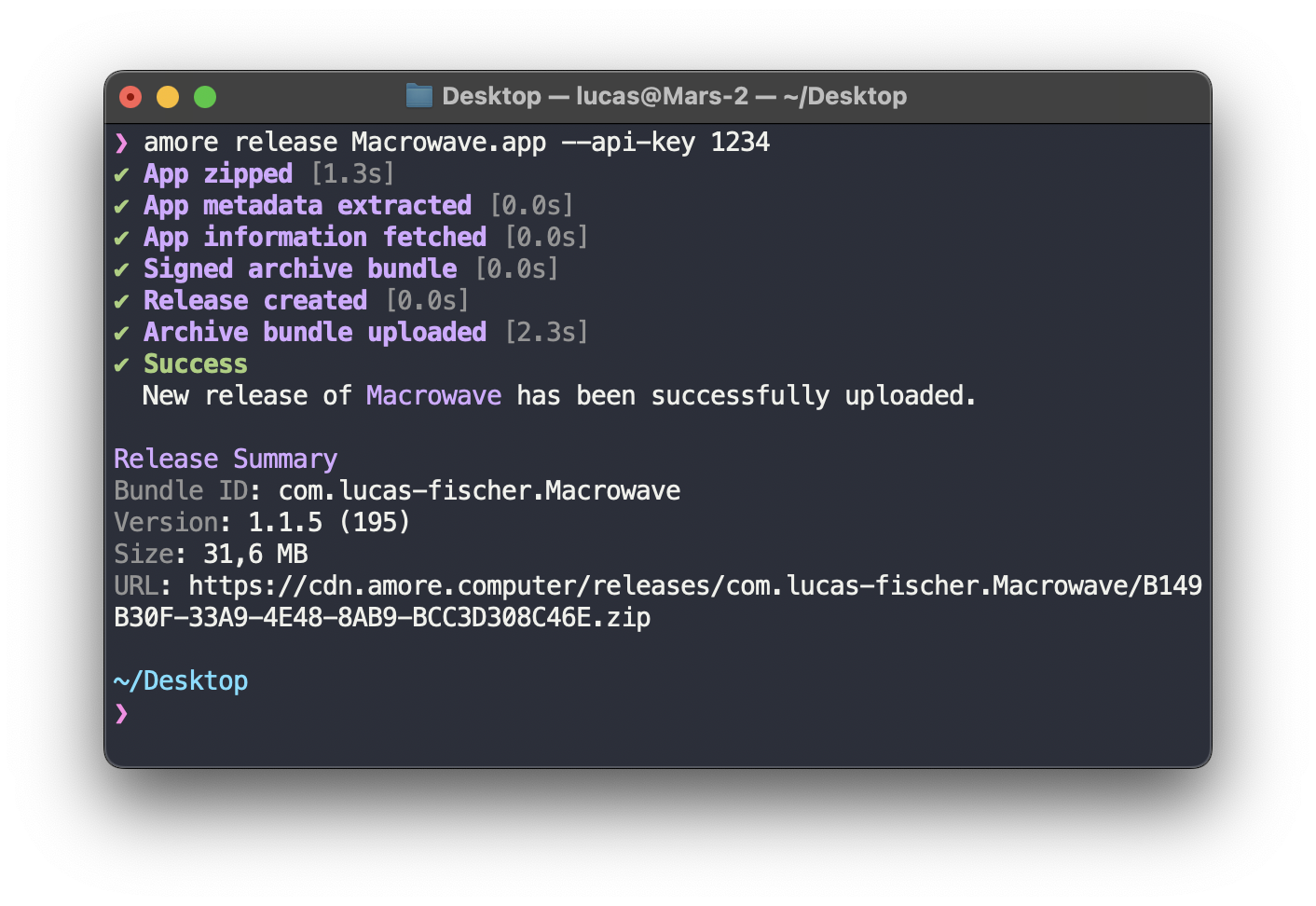Click the prompt arrow on the last line
This screenshot has height=906, width=1316.
click(121, 714)
